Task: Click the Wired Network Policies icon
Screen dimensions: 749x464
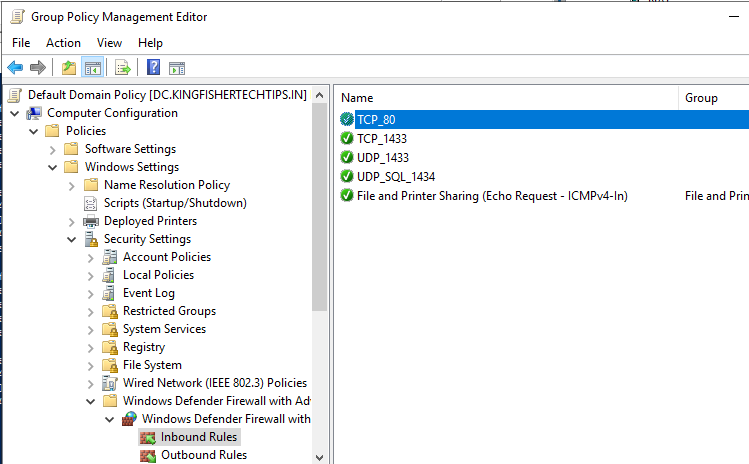Action: tap(109, 383)
